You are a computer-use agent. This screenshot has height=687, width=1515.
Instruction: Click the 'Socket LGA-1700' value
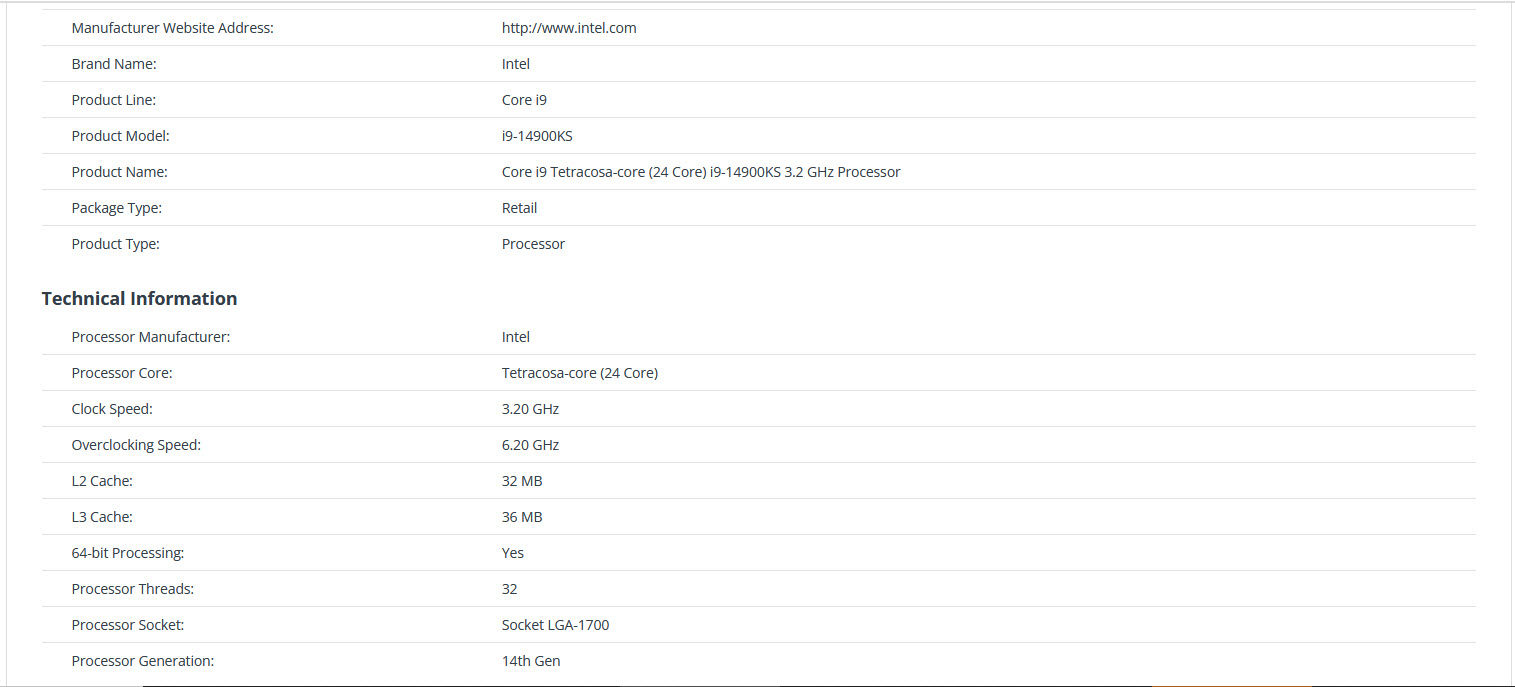point(555,625)
